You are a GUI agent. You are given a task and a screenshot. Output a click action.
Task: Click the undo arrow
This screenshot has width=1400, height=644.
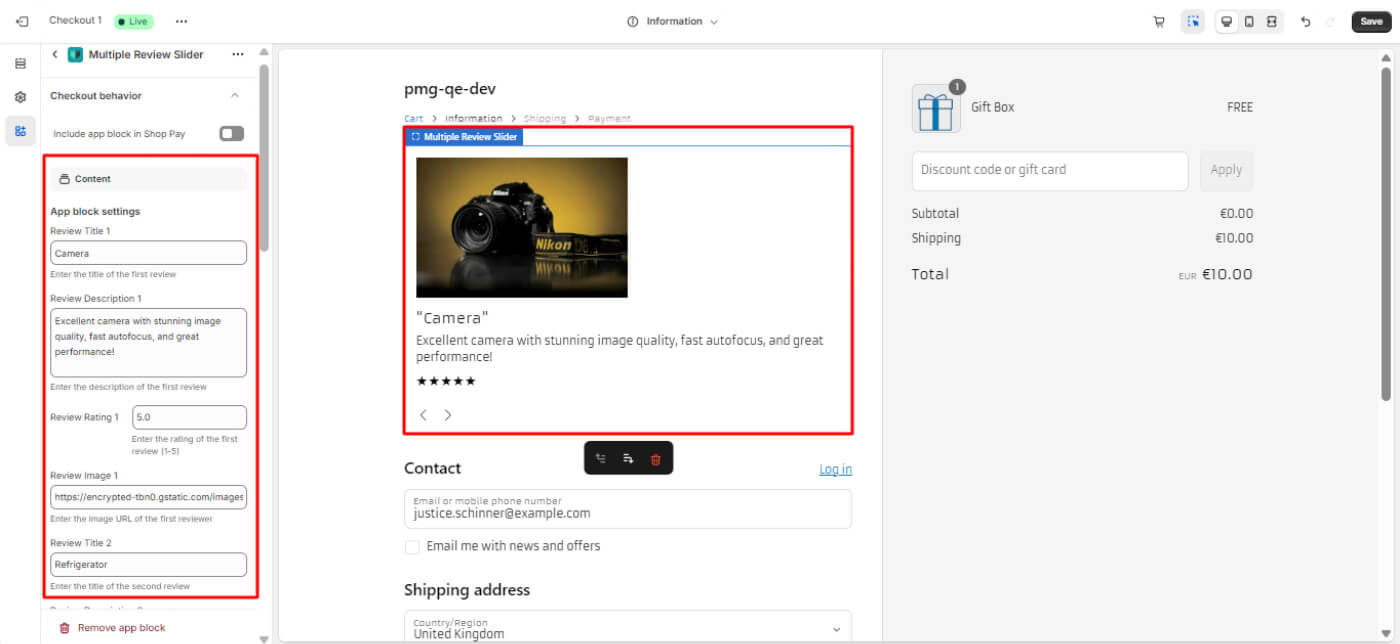click(x=1305, y=22)
